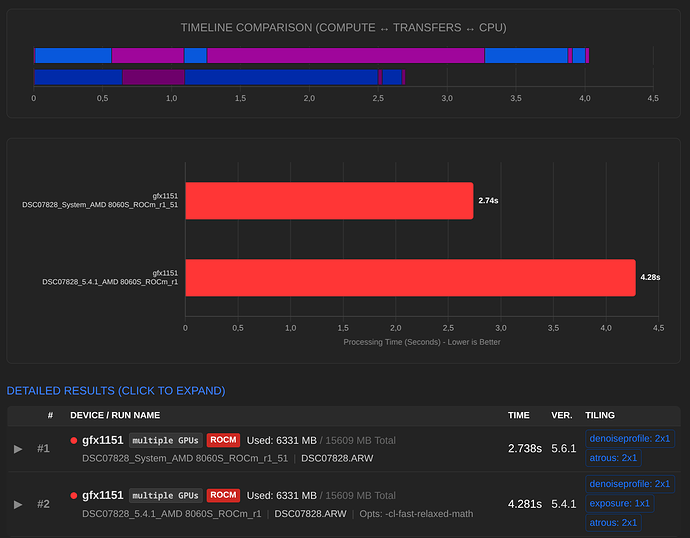Viewport: 690px width, 538px height.
Task: Click the gfx1151 device name in row #2
Action: coord(103,495)
